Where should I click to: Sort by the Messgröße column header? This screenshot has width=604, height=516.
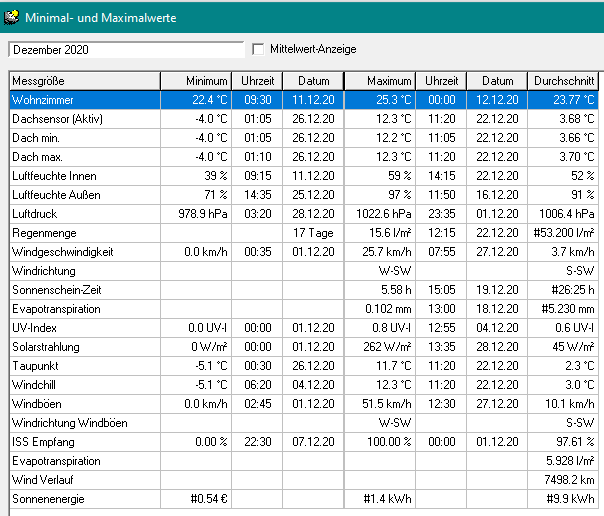coord(84,81)
